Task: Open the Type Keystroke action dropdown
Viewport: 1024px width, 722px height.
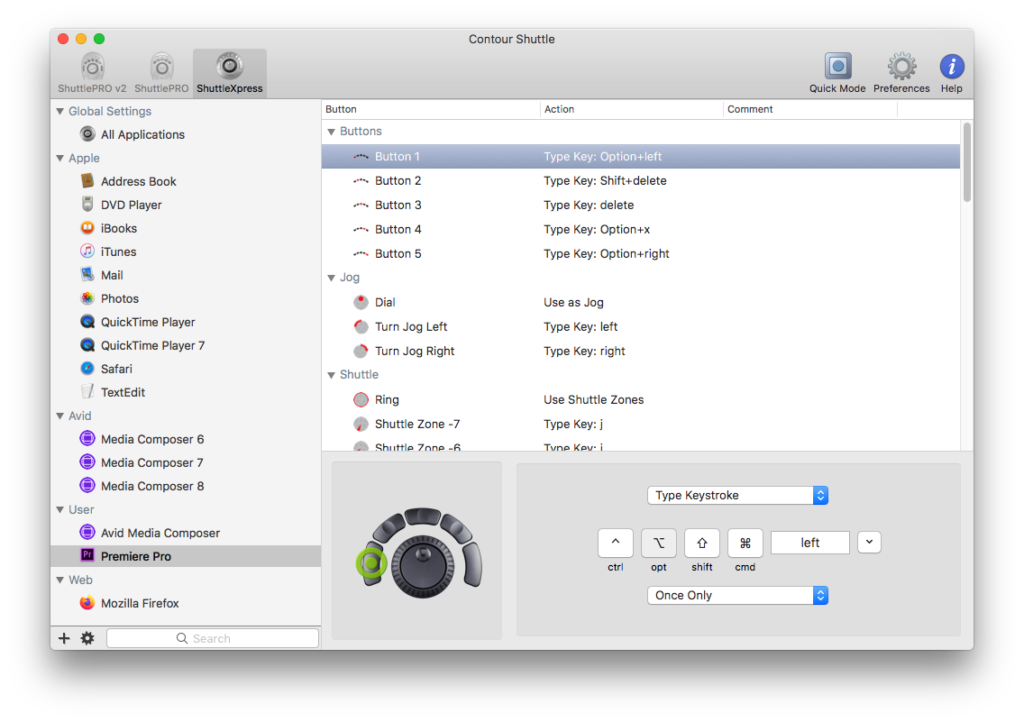Action: (738, 495)
